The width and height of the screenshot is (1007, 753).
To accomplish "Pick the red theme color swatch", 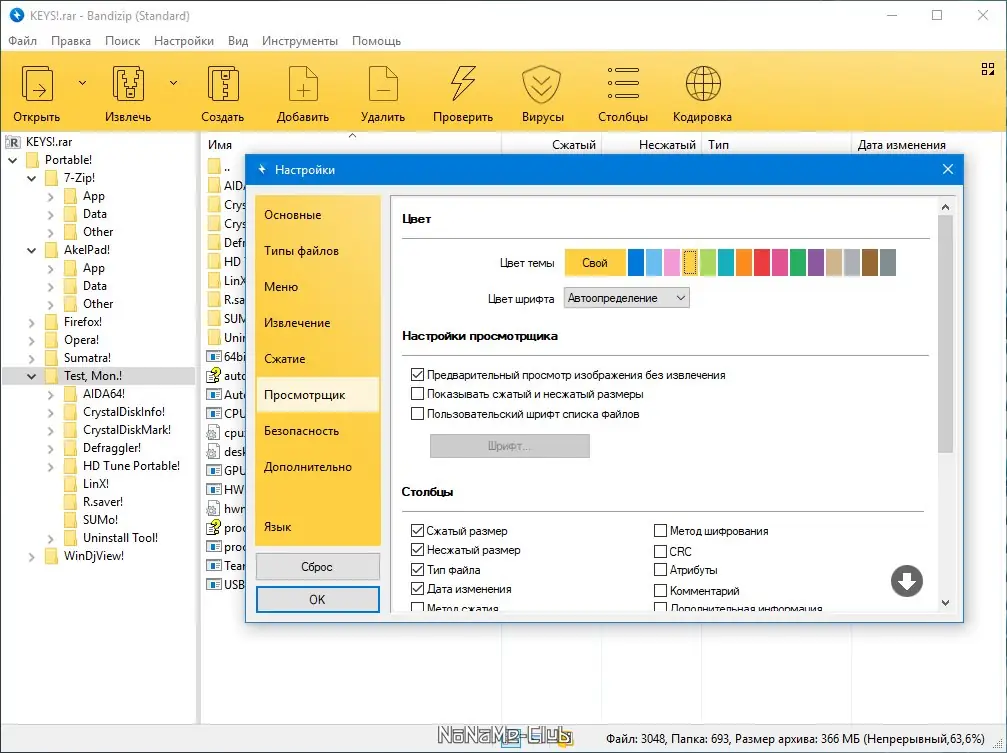I will tap(762, 263).
